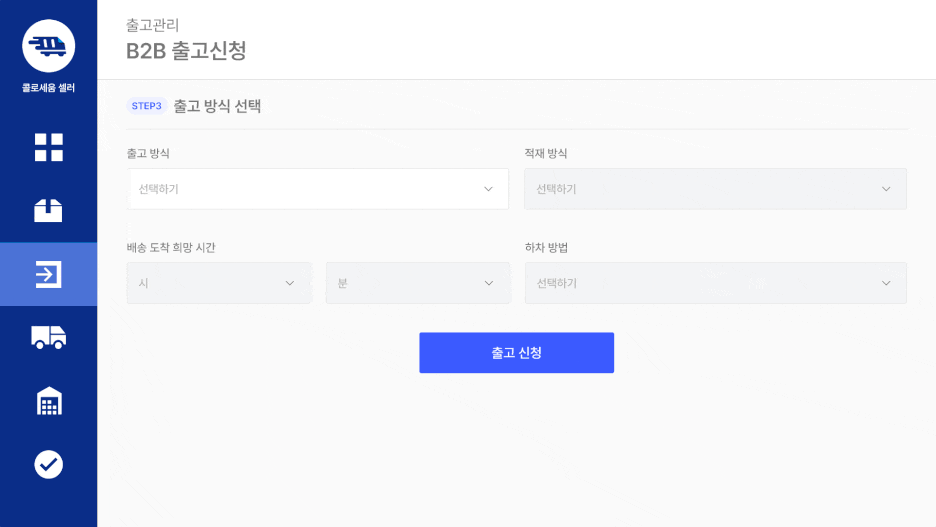
Task: Open the warehouse building icon in sidebar
Action: point(48,401)
